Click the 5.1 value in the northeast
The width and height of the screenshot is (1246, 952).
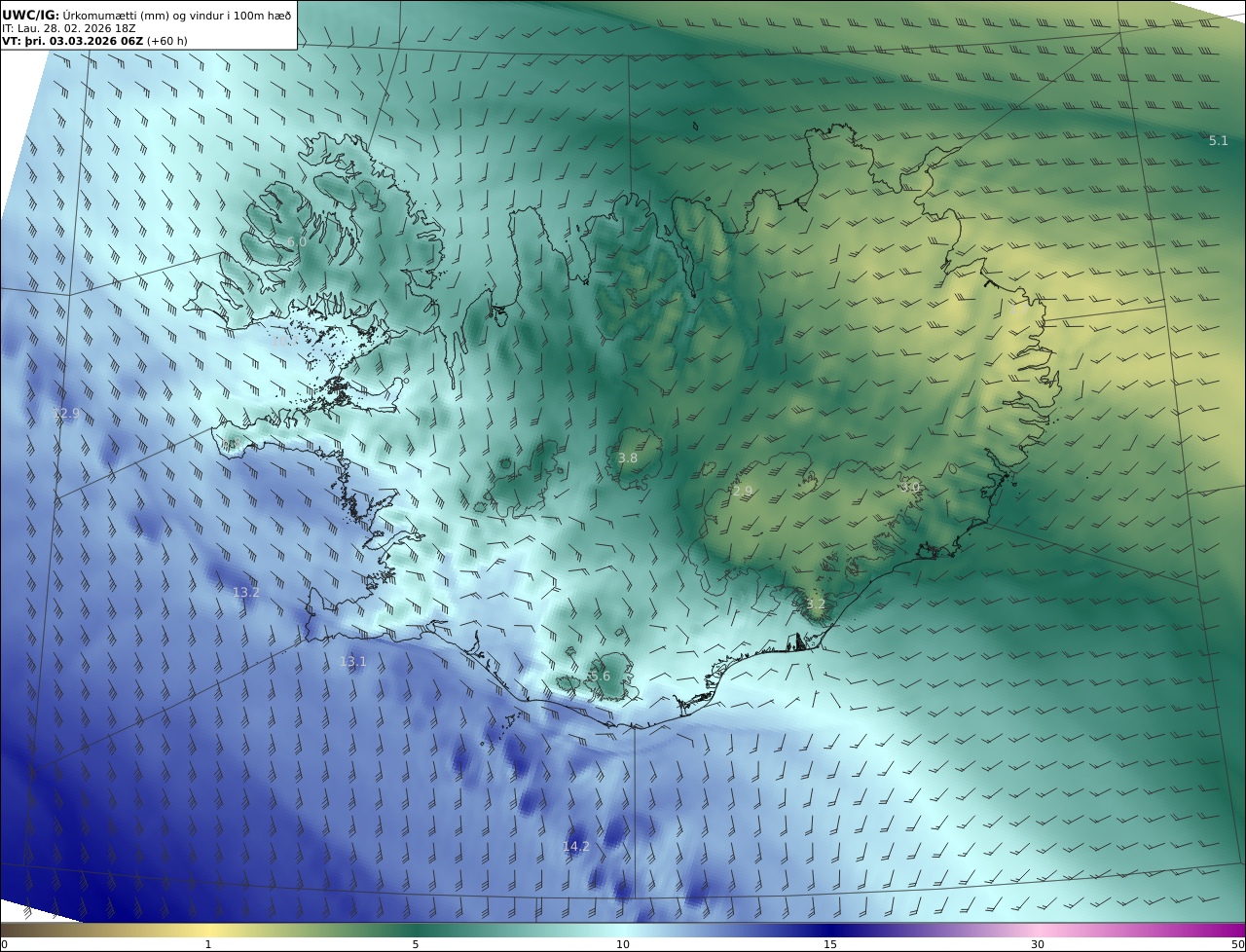1219,141
